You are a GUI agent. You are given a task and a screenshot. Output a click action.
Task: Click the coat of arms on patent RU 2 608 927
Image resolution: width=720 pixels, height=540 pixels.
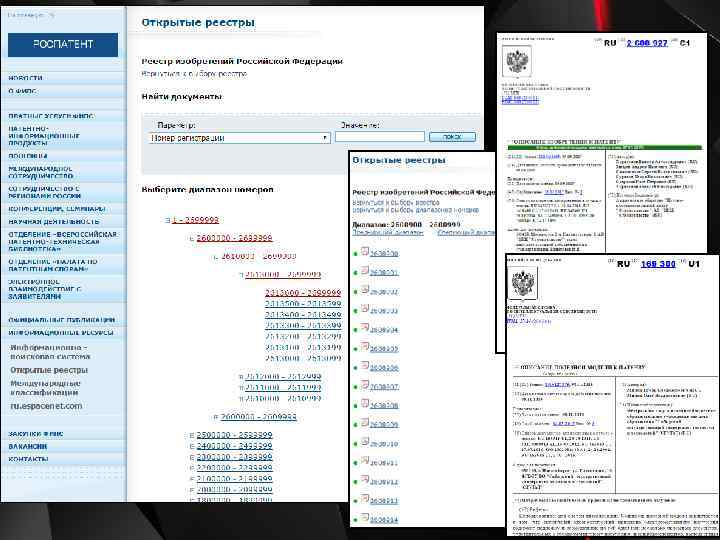(517, 60)
